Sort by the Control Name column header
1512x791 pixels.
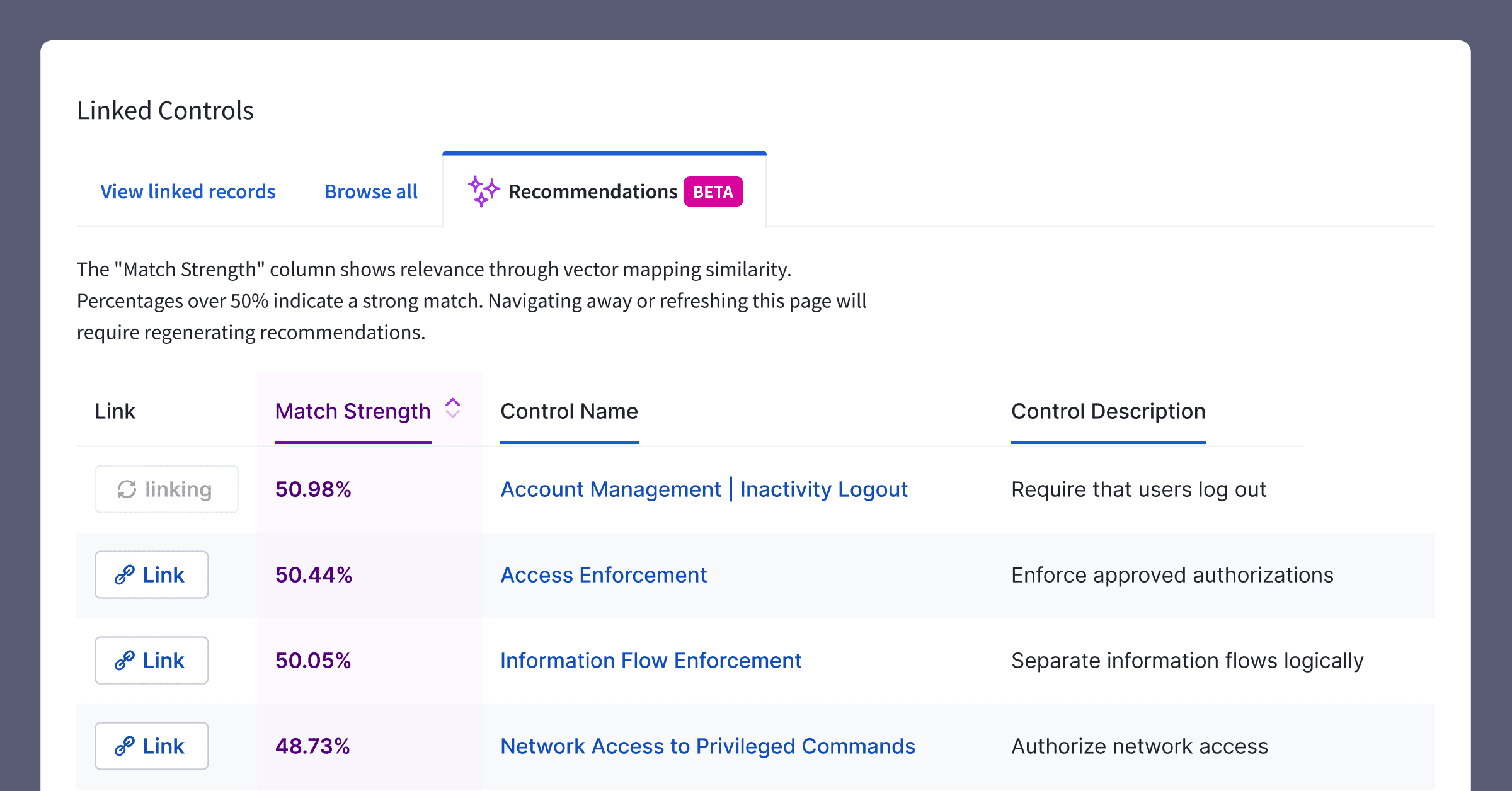[x=569, y=411]
